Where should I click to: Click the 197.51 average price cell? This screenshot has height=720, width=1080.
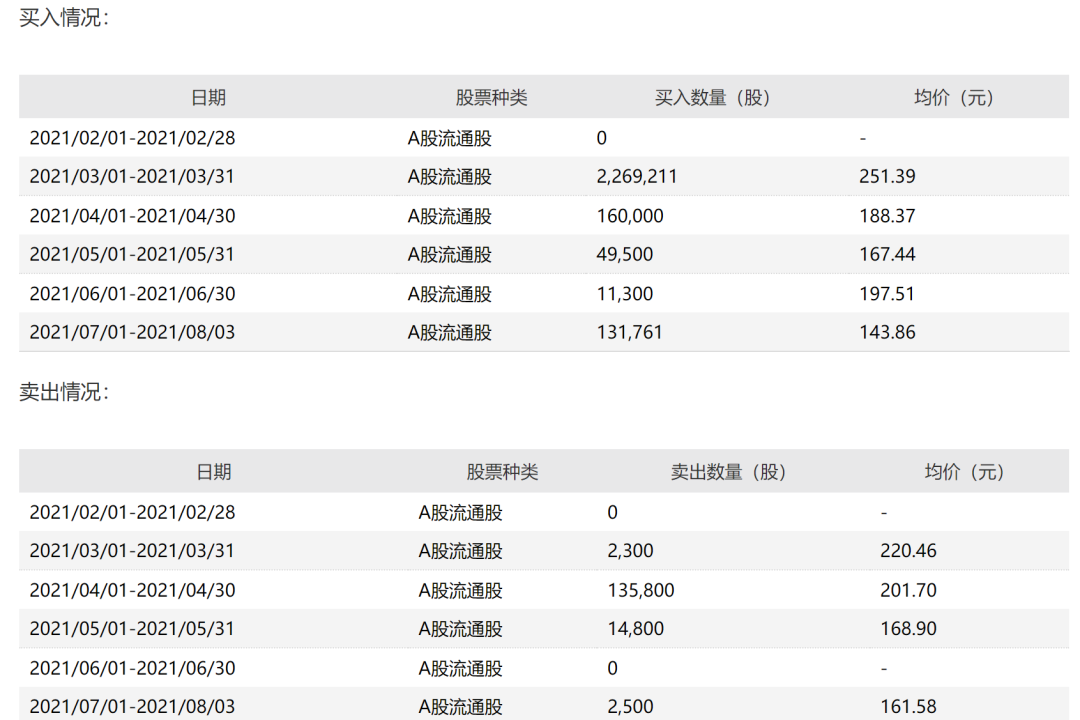point(887,294)
